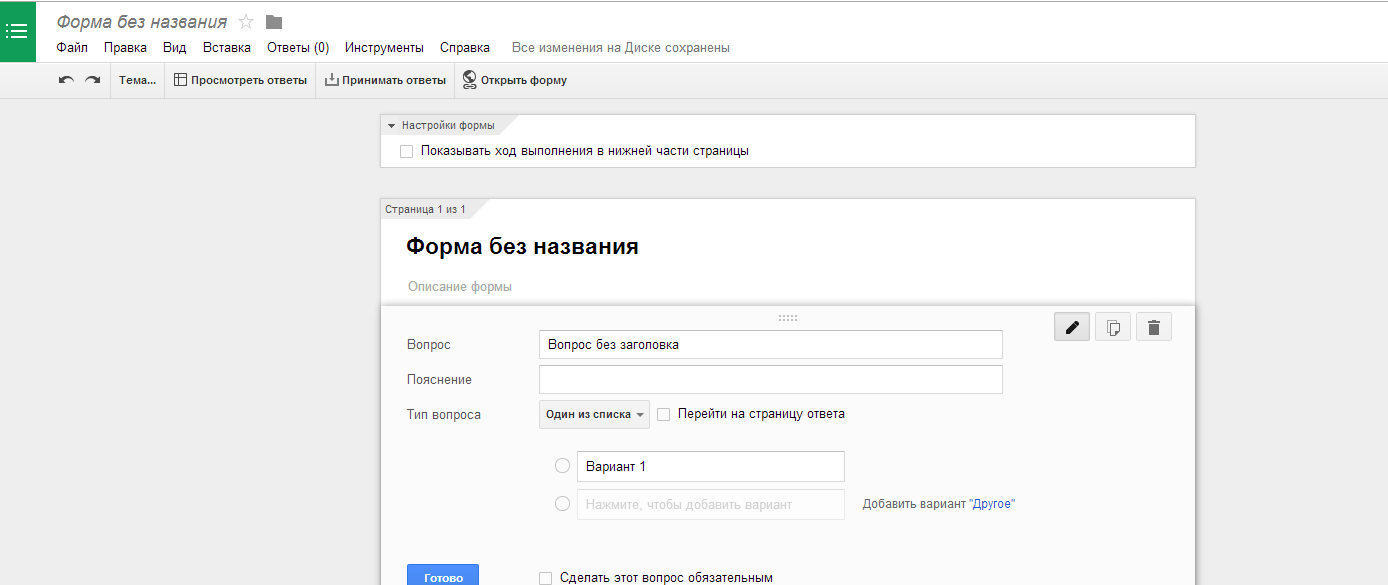The height and width of the screenshot is (585, 1388).
Task: Star the form with the star icon
Action: pyautogui.click(x=246, y=22)
